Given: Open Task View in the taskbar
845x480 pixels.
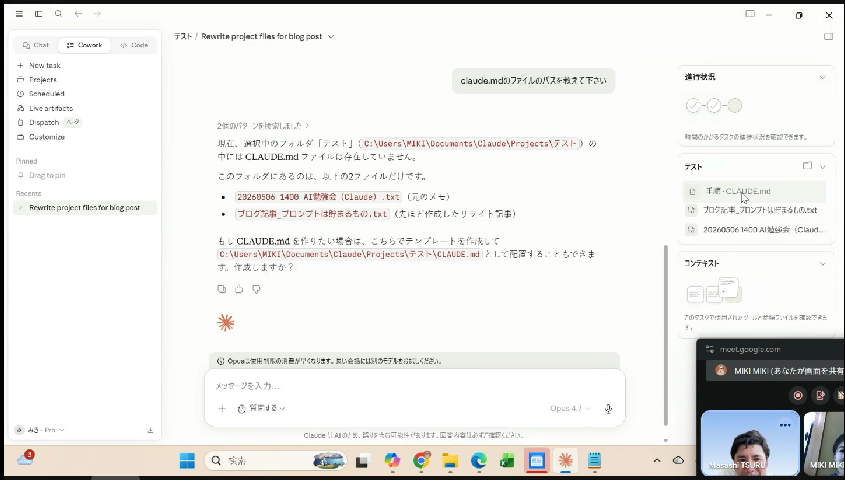Looking at the screenshot, I should coord(362,461).
